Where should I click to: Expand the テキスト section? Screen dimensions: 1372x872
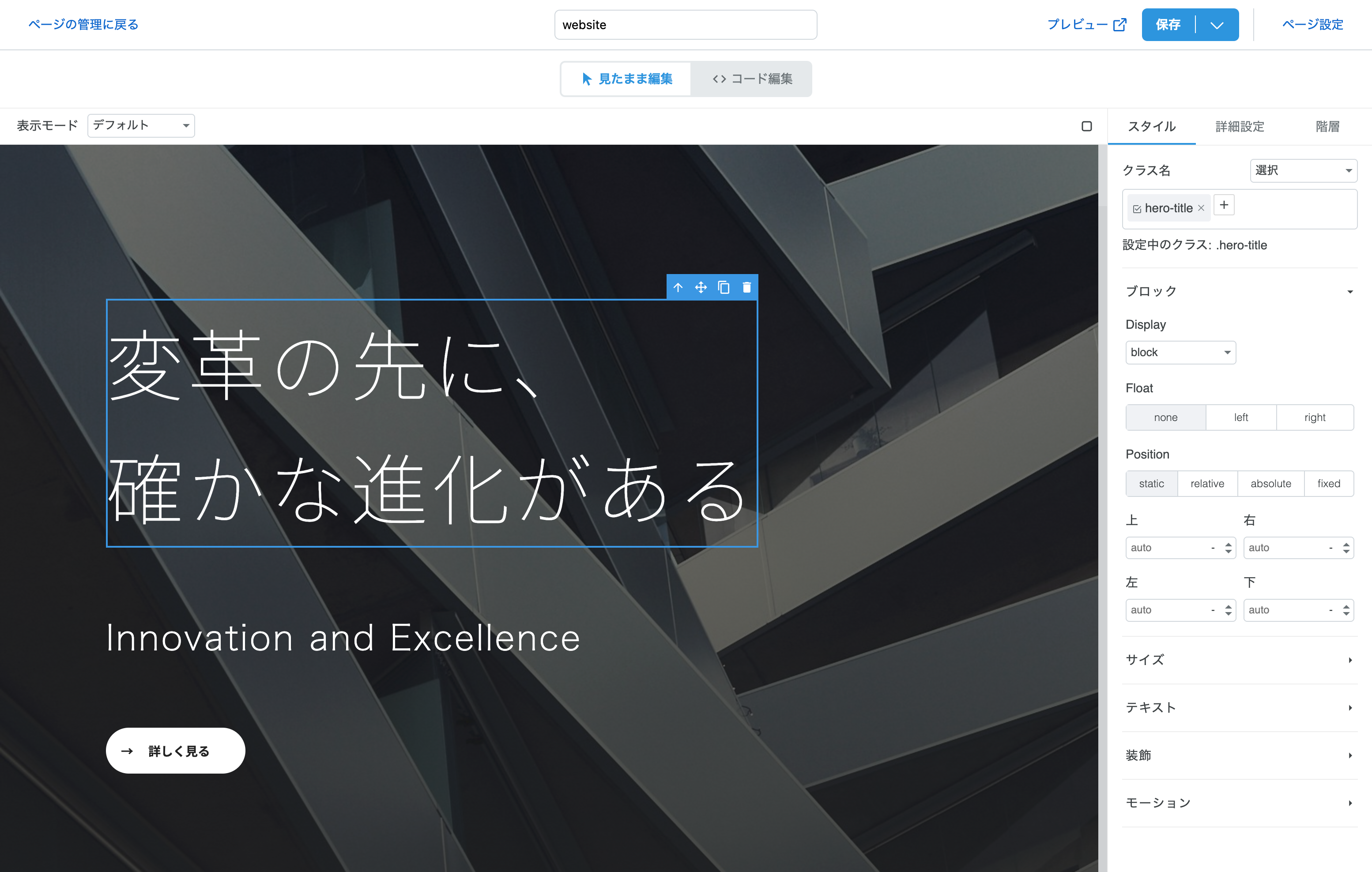1239,707
